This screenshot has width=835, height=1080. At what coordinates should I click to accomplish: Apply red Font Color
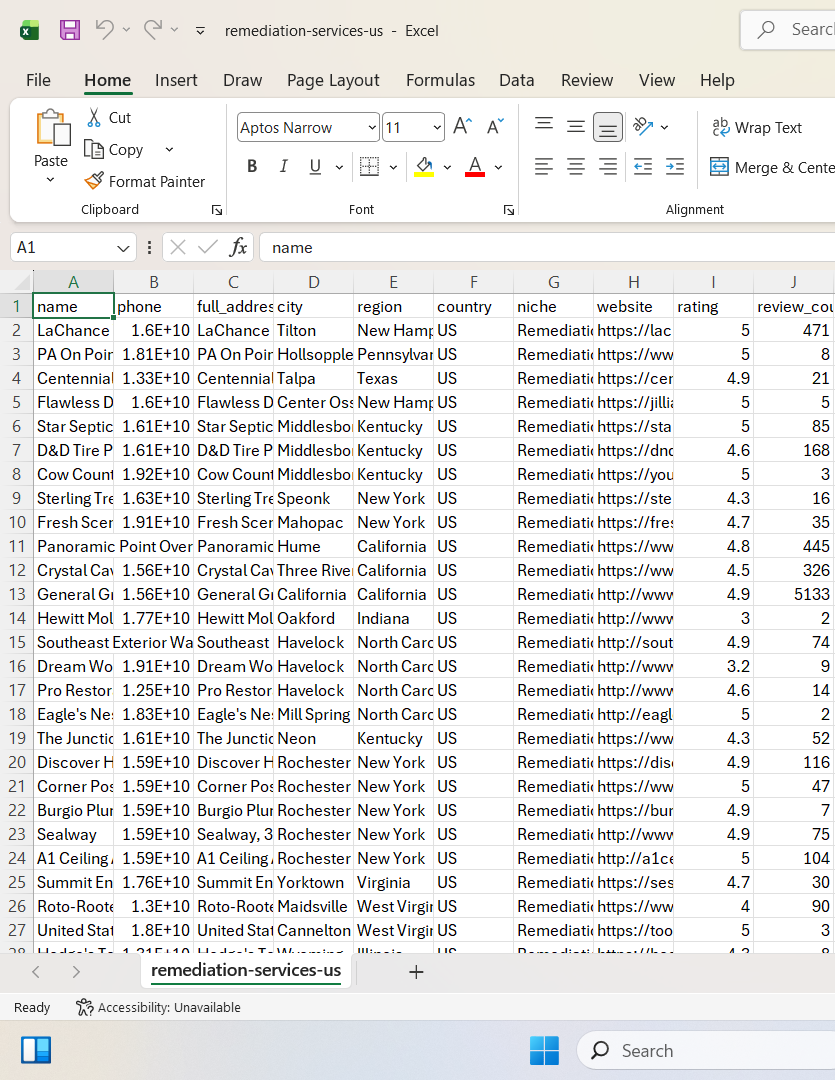475,166
